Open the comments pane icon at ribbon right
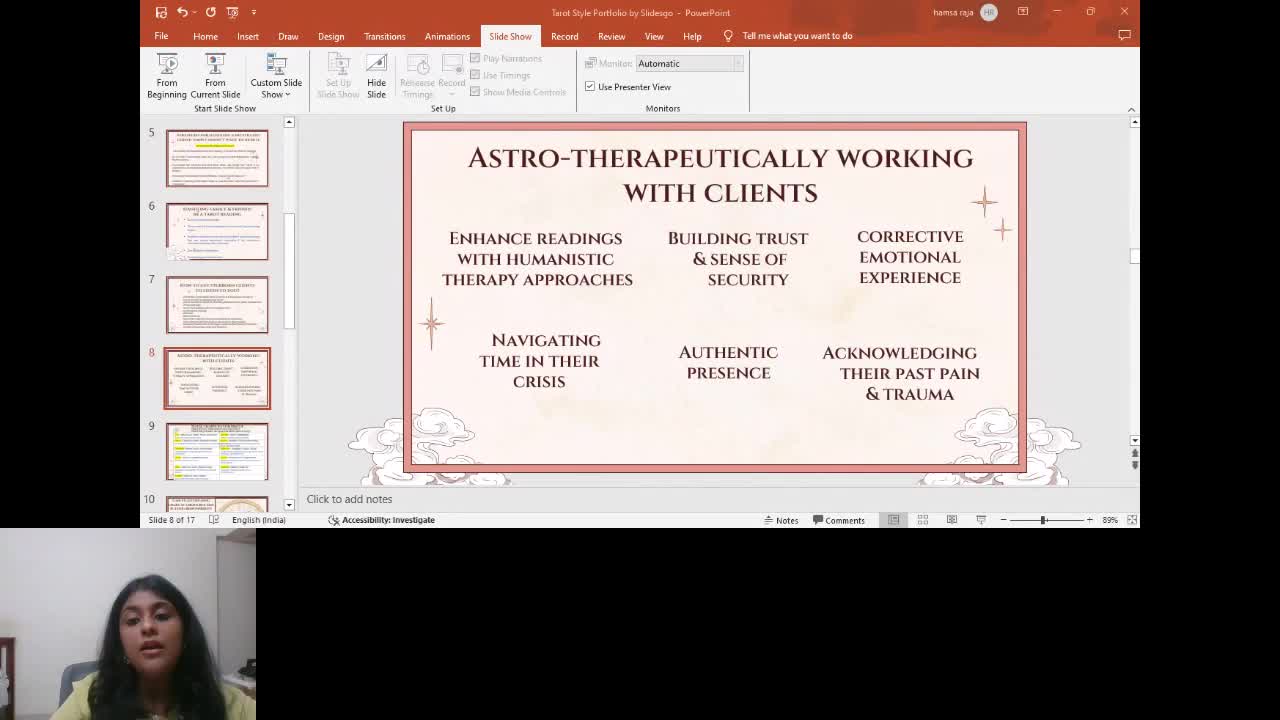Image resolution: width=1280 pixels, height=720 pixels. (1124, 36)
